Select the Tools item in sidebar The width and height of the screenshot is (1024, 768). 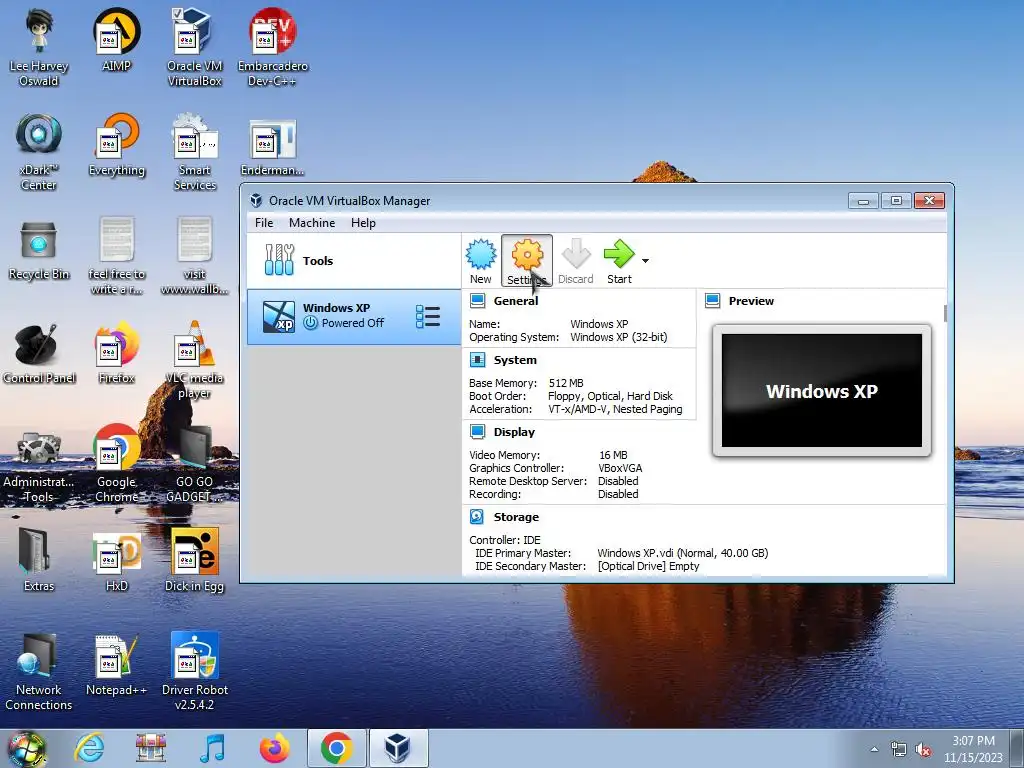(353, 261)
